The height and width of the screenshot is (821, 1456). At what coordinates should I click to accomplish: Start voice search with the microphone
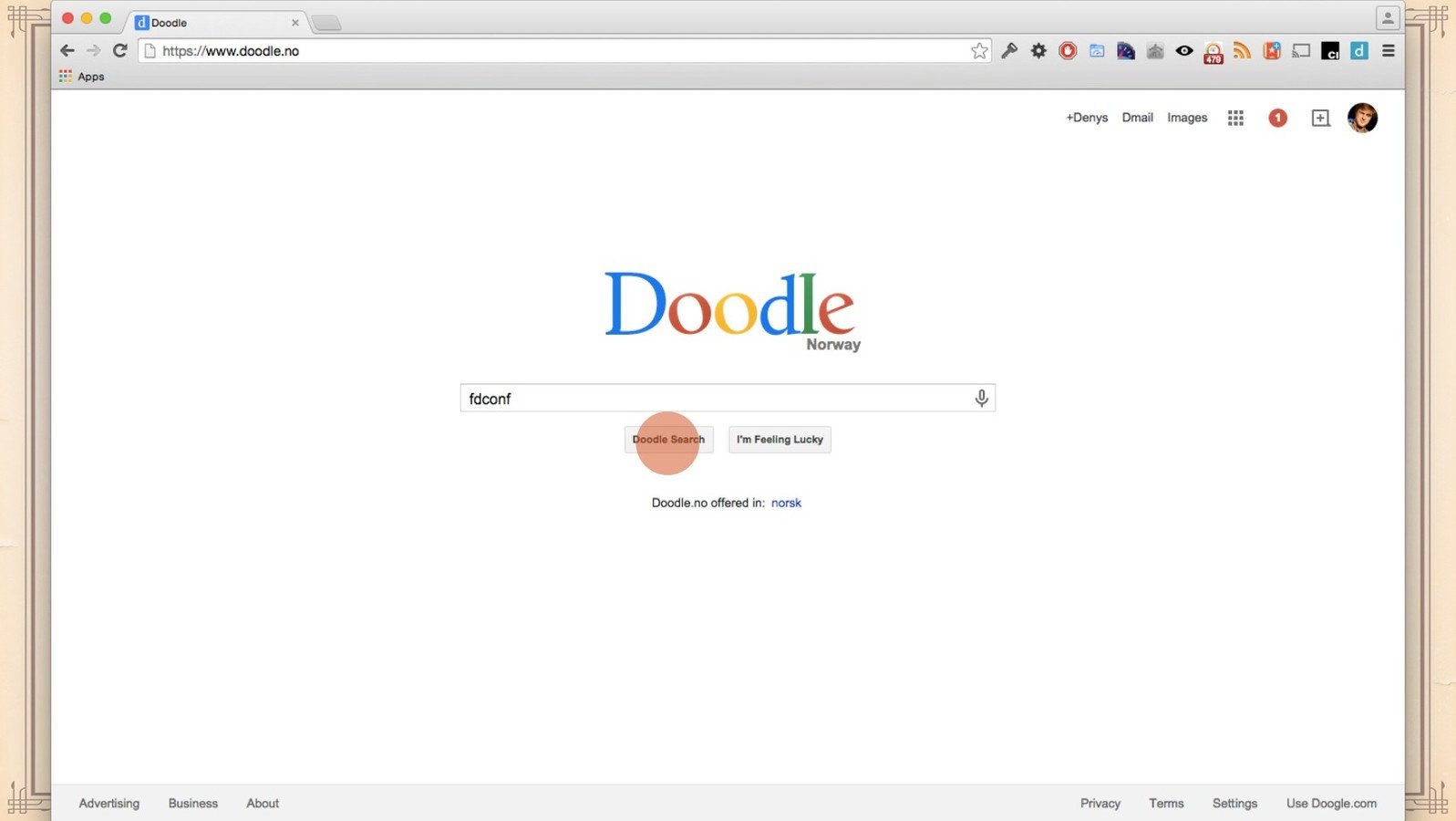tap(981, 399)
